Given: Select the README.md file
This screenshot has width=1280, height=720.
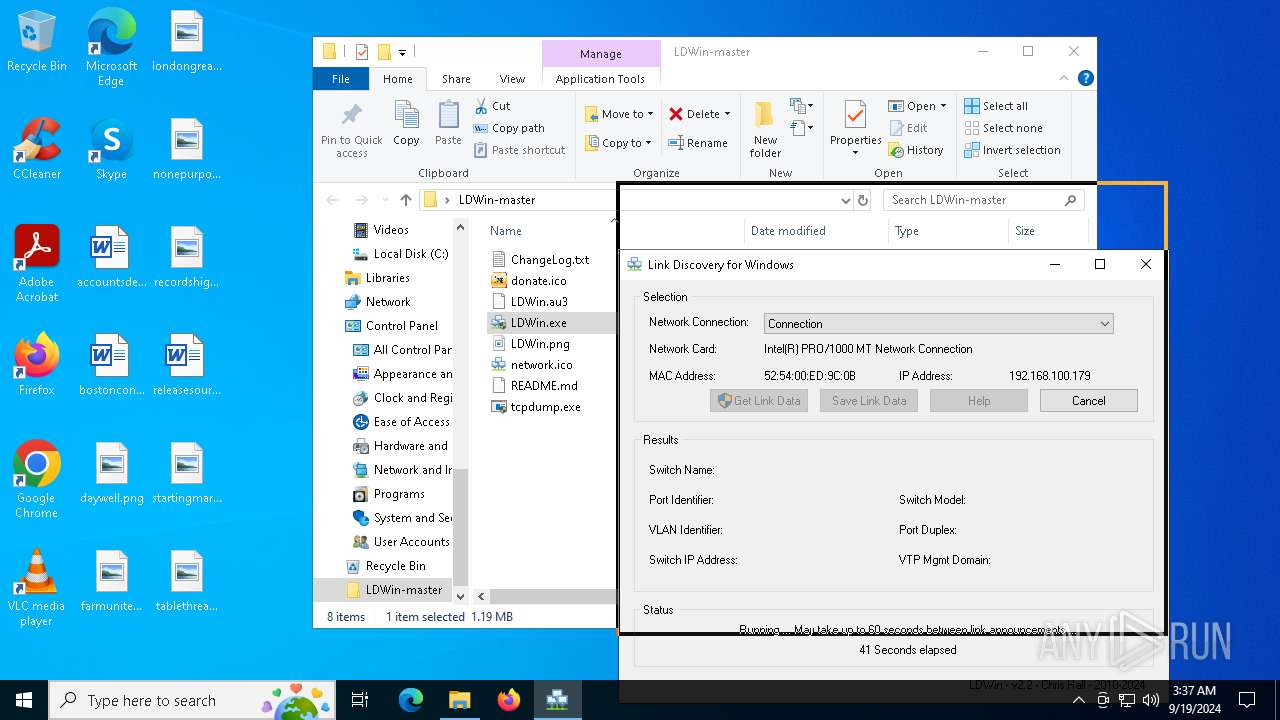Looking at the screenshot, I should click(x=543, y=386).
